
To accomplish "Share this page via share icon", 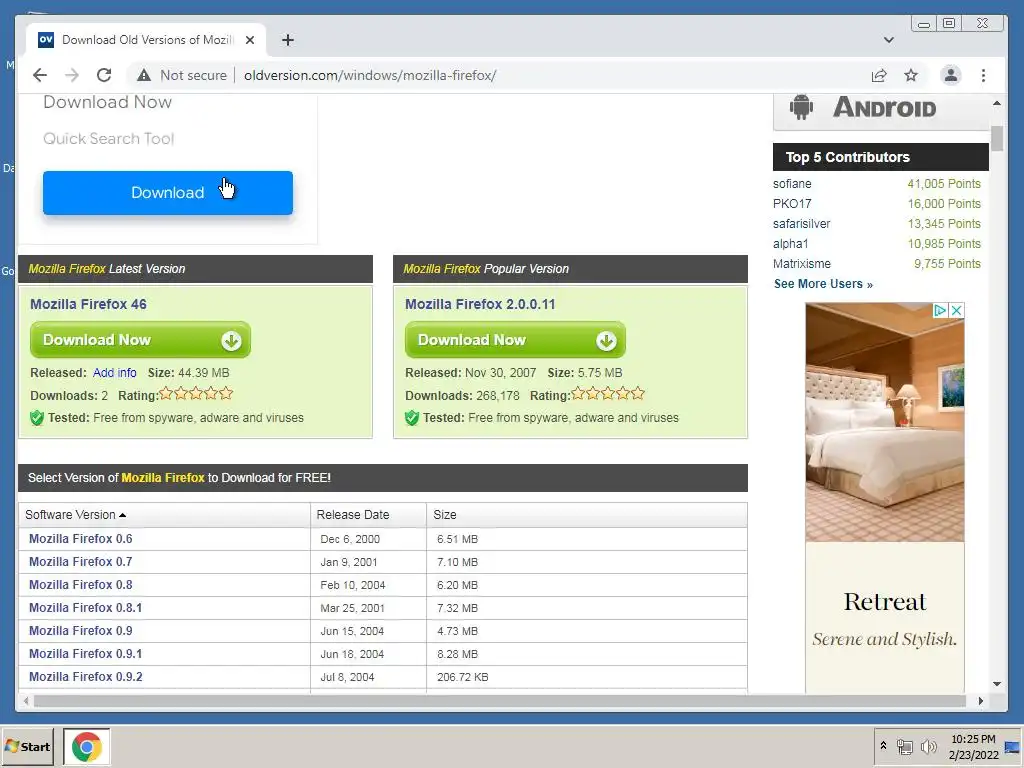I will tap(879, 75).
